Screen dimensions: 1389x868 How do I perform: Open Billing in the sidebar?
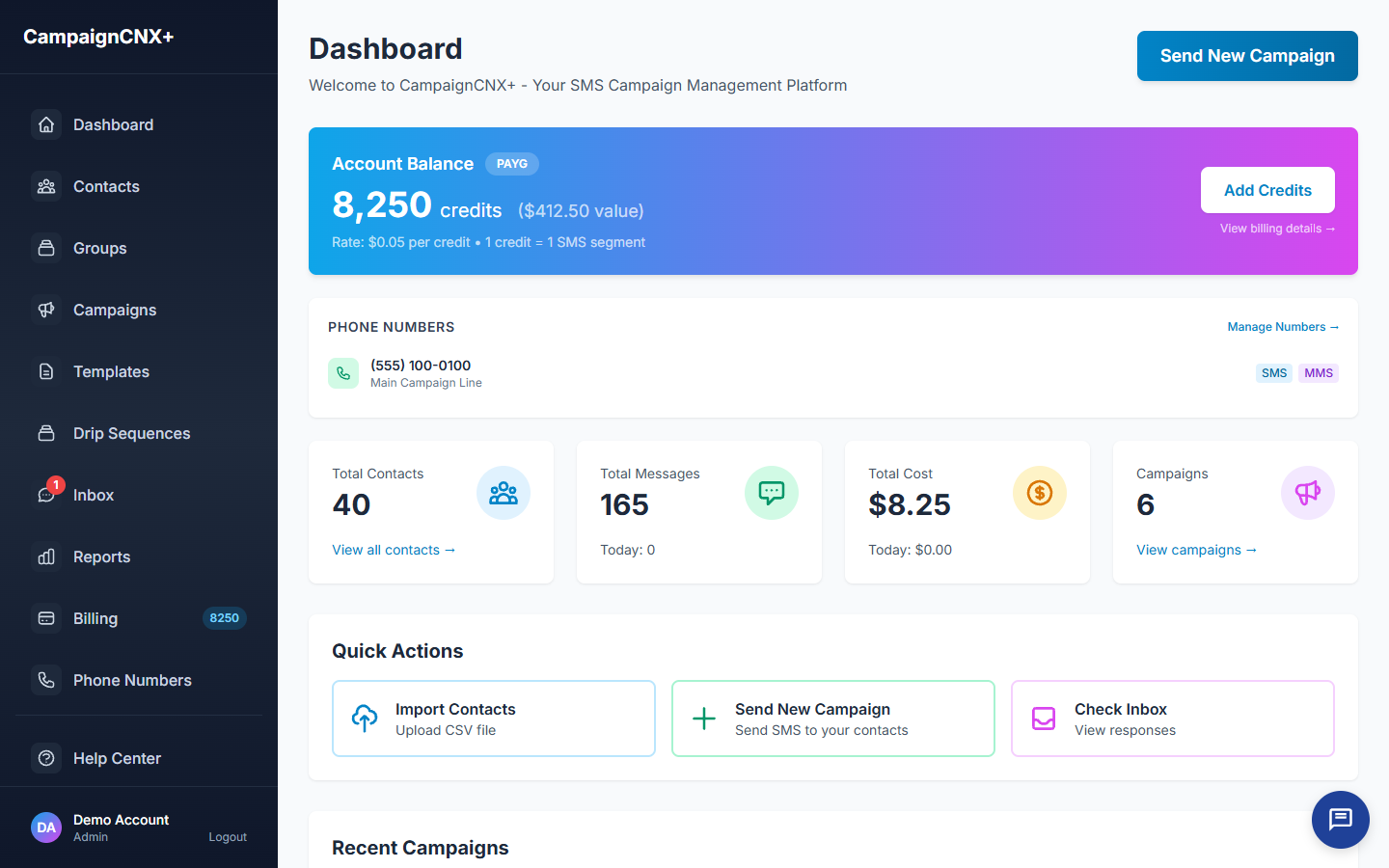pyautogui.click(x=139, y=618)
